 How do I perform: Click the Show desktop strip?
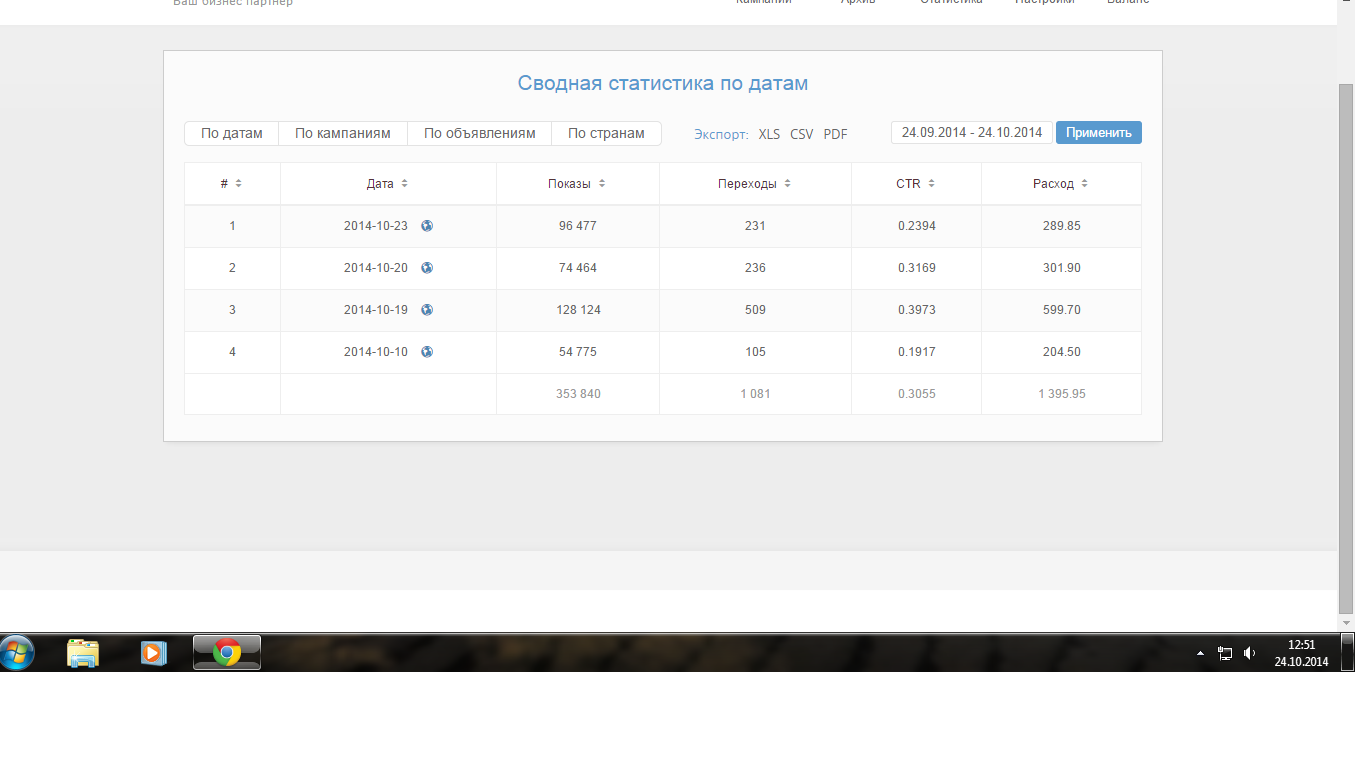pyautogui.click(x=1347, y=653)
